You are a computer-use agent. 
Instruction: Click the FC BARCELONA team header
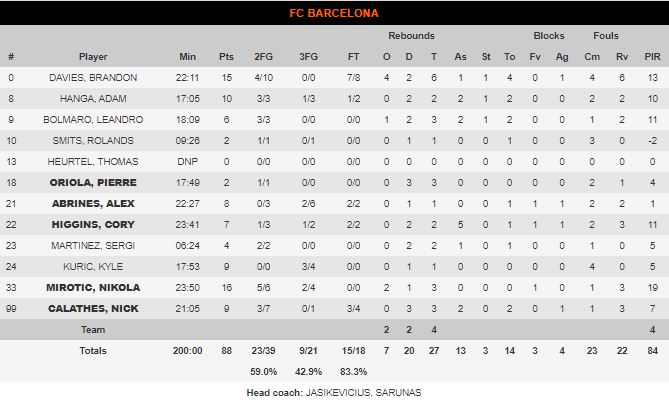click(334, 13)
